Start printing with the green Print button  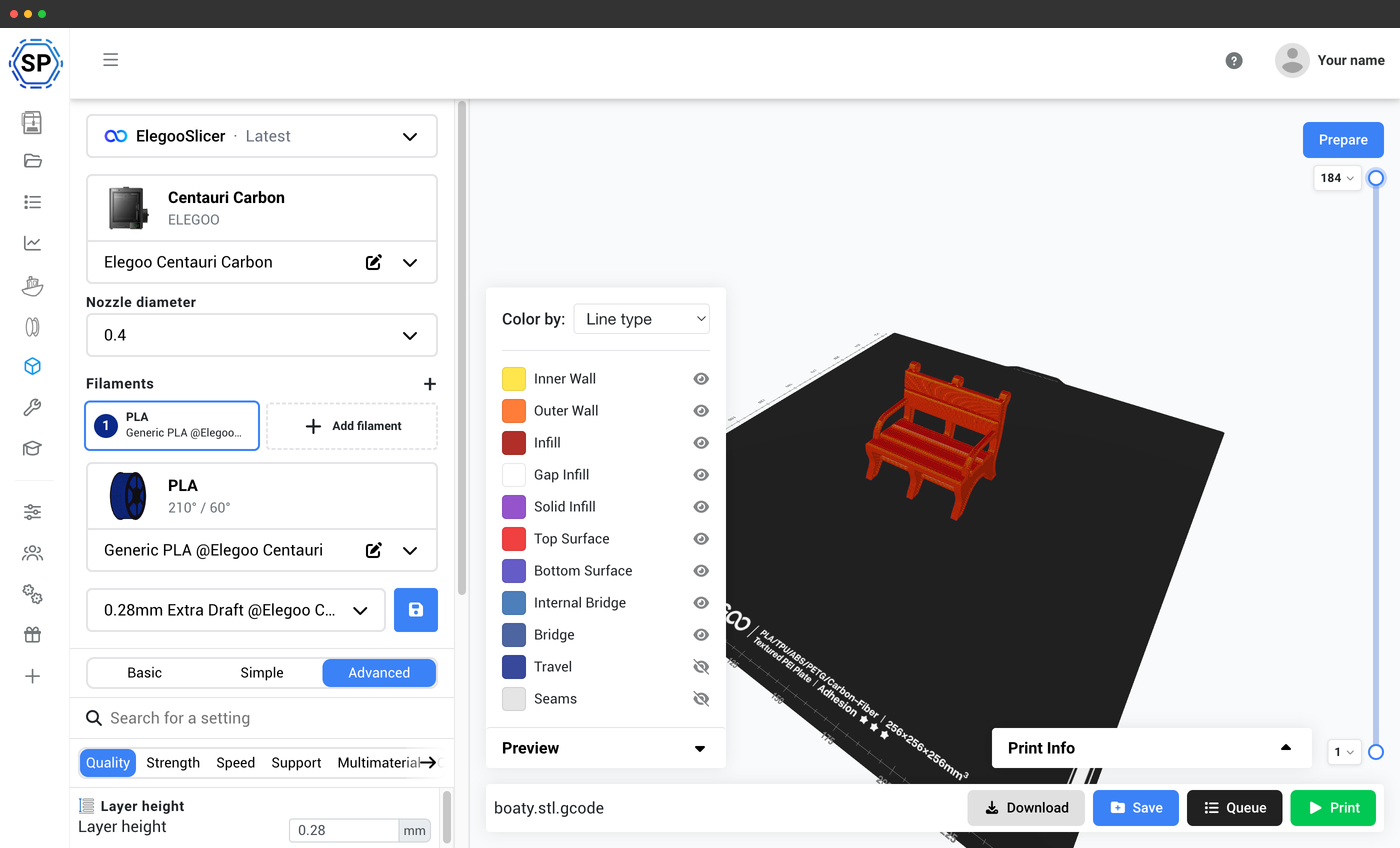point(1333,808)
